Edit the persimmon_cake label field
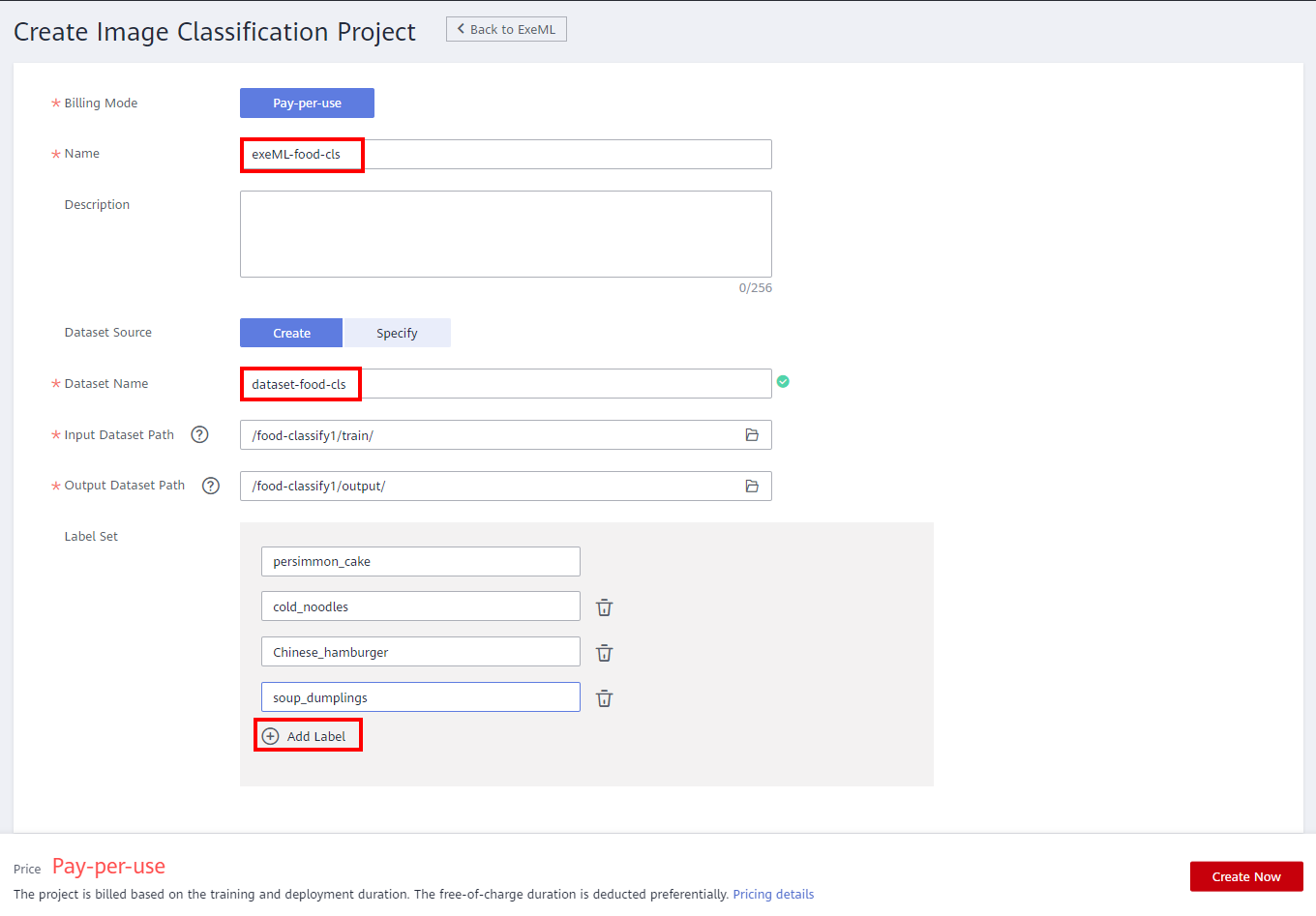Image resolution: width=1316 pixels, height=916 pixels. tap(420, 562)
